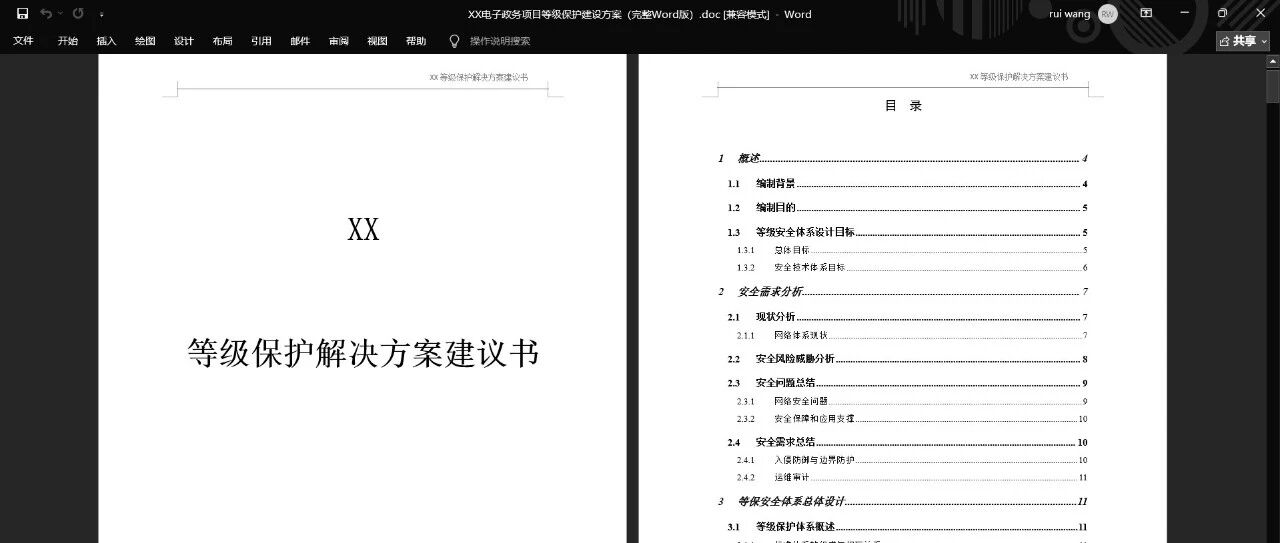Image resolution: width=1280 pixels, height=543 pixels.
Task: Switch to the 布局 ribbon tab
Action: (x=222, y=41)
